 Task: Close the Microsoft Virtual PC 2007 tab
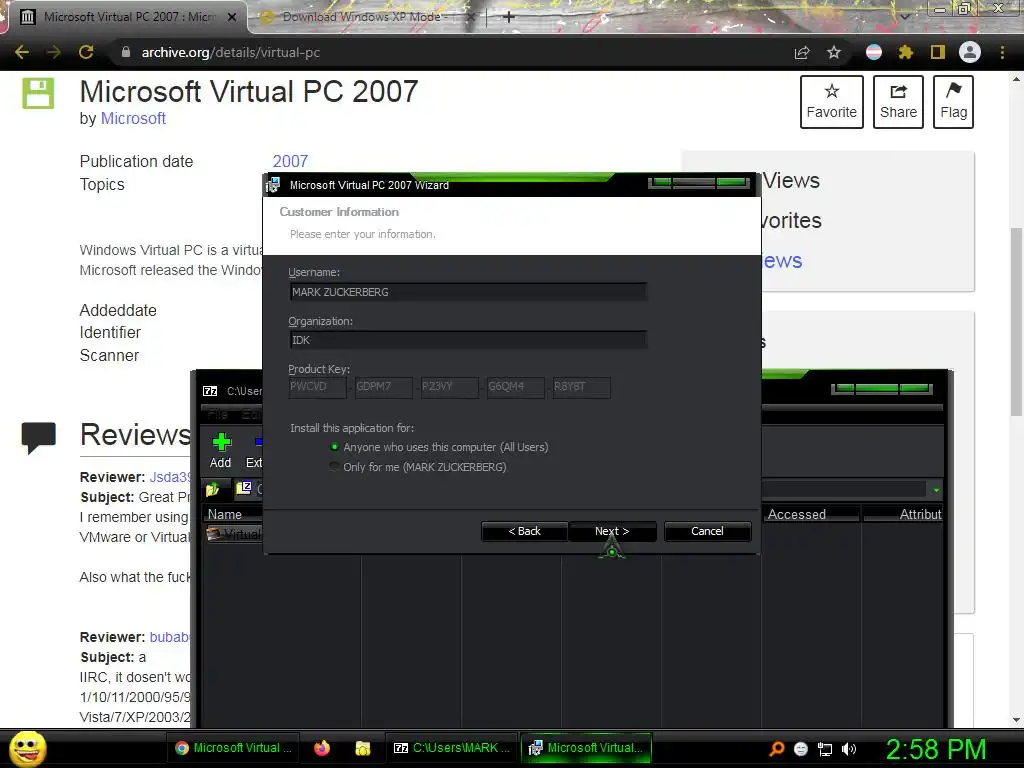coord(232,17)
